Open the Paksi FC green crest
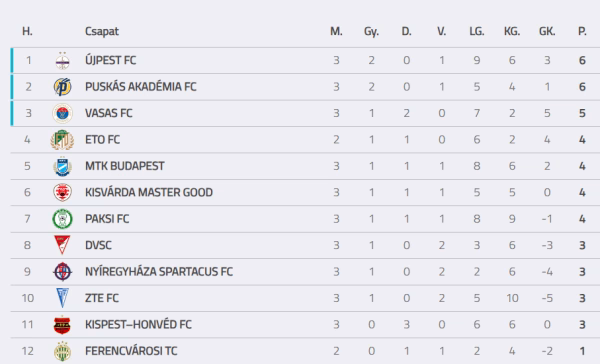The width and height of the screenshot is (600, 364). [62, 219]
